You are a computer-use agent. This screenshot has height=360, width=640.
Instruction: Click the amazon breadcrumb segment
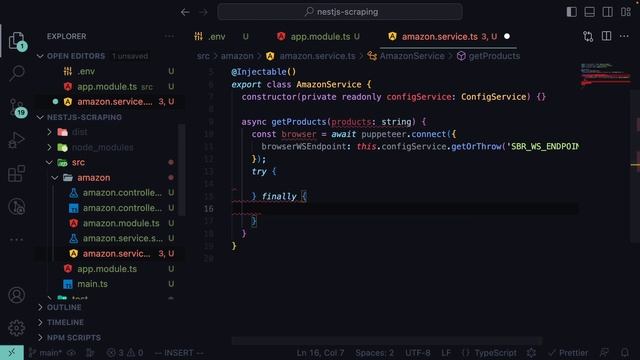pyautogui.click(x=237, y=56)
